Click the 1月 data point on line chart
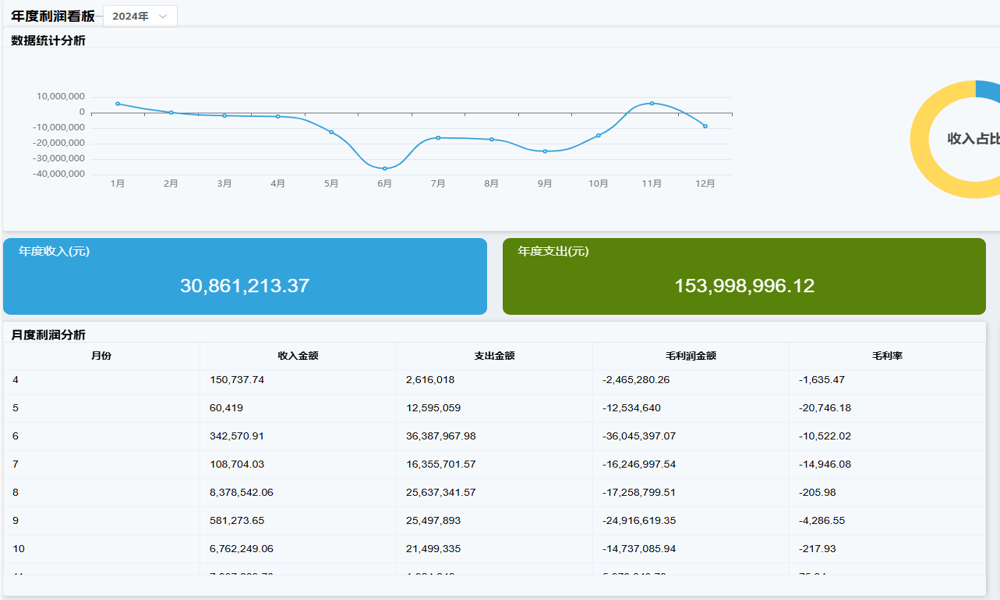This screenshot has width=1000, height=600. click(x=118, y=104)
